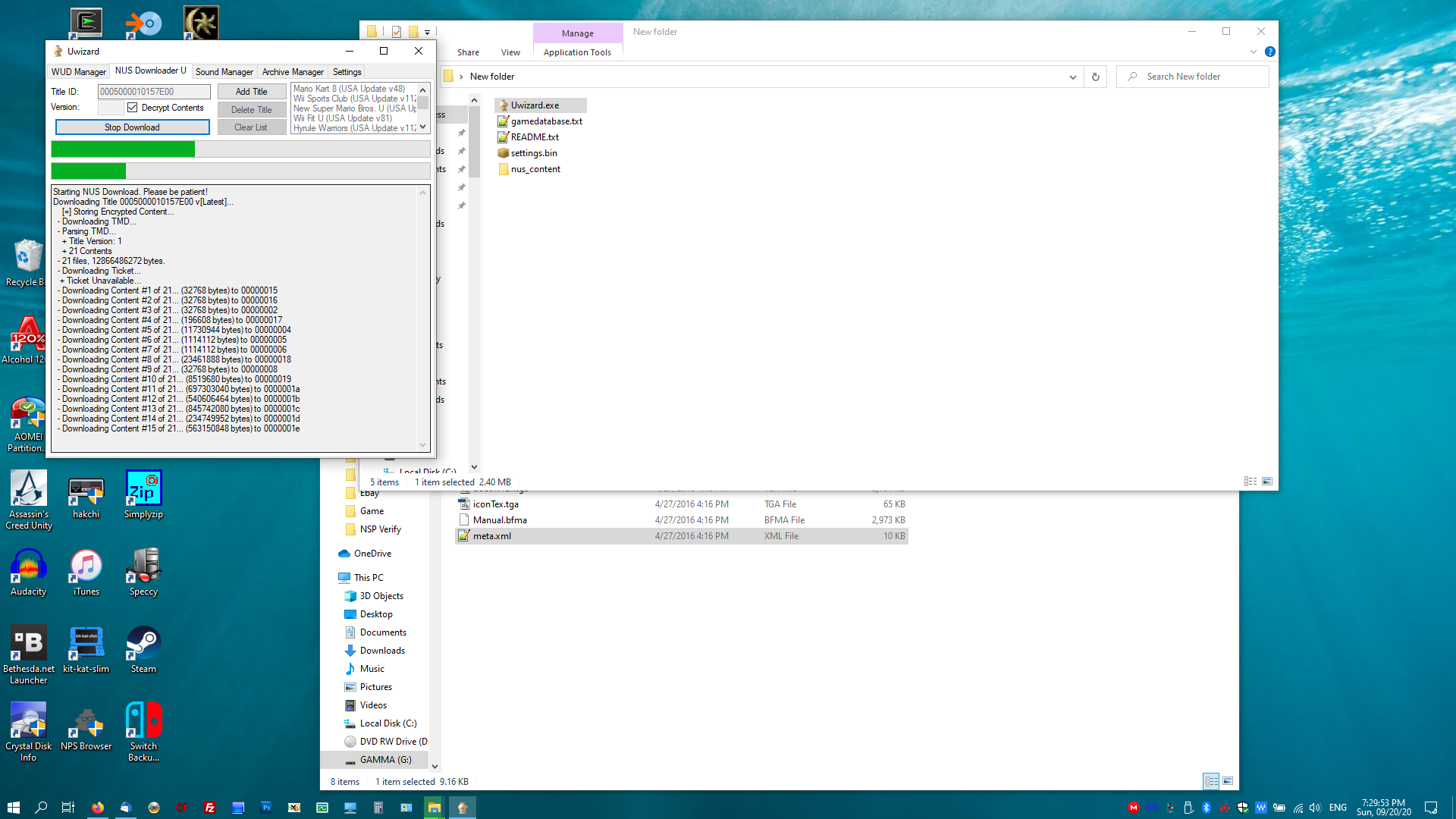1456x819 pixels.
Task: Open the View ribbon tab
Action: pos(510,52)
